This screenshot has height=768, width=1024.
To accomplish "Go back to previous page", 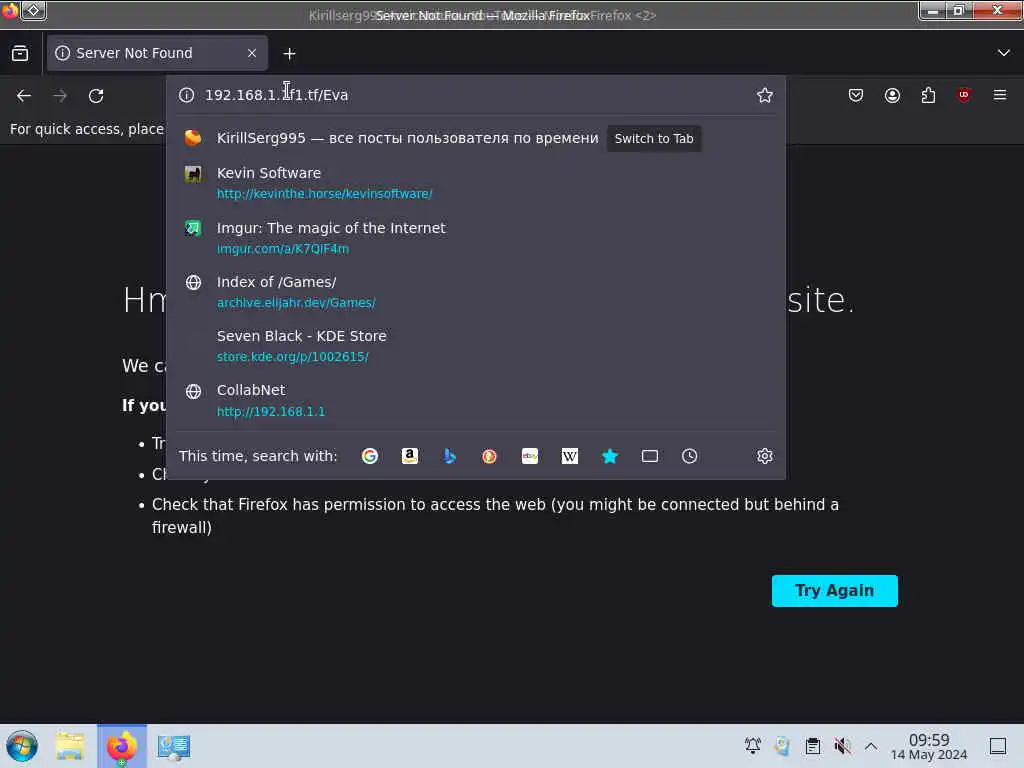I will pyautogui.click(x=24, y=96).
